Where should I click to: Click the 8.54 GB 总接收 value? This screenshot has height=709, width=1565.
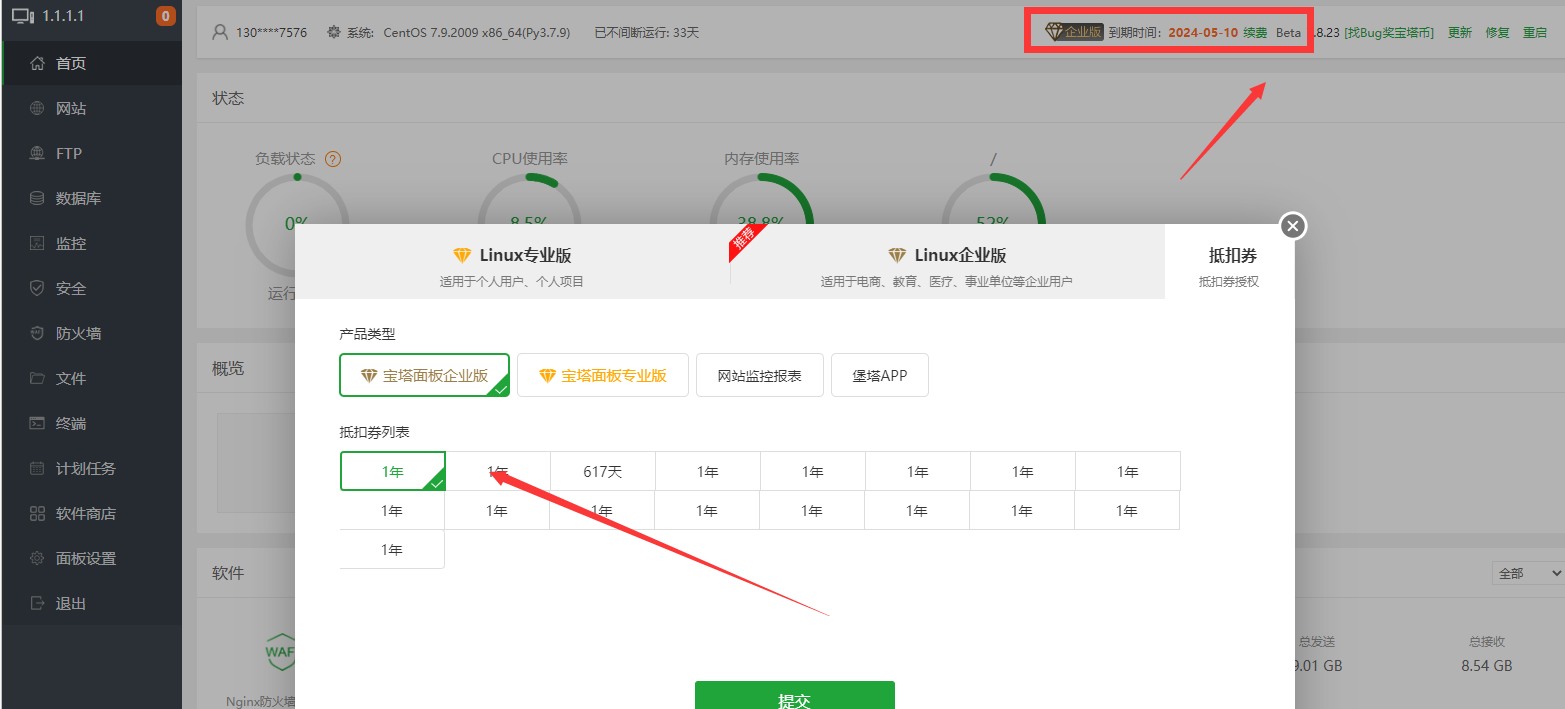[x=1486, y=665]
